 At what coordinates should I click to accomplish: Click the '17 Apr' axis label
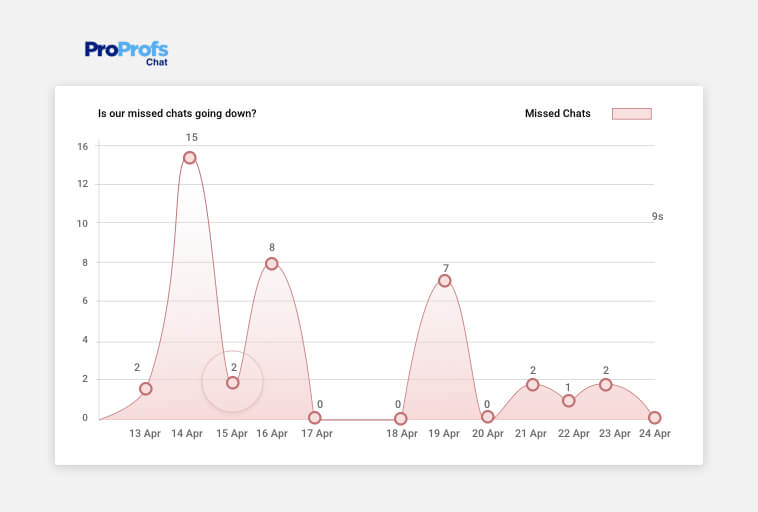tap(317, 434)
